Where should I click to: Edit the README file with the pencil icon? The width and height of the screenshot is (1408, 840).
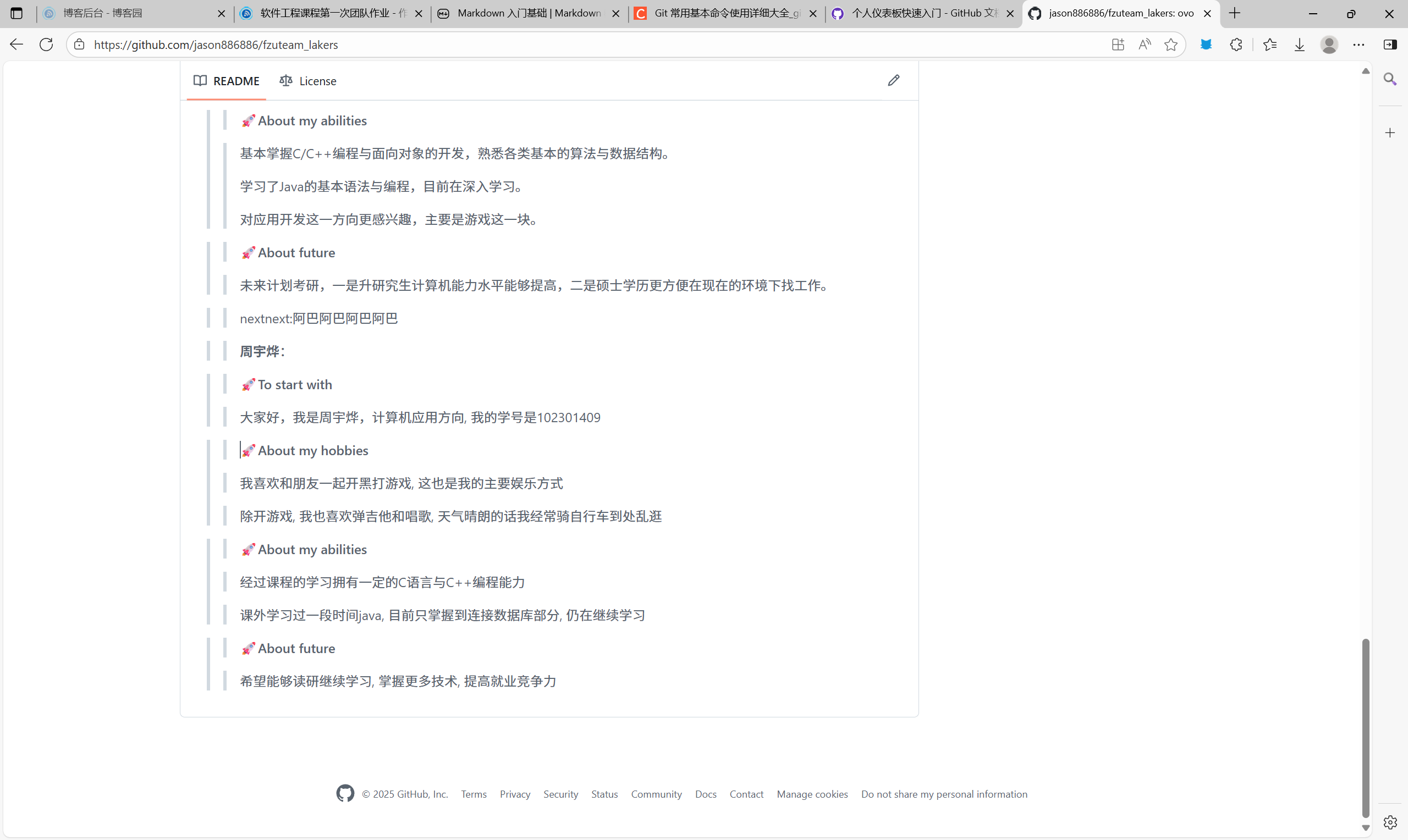893,80
